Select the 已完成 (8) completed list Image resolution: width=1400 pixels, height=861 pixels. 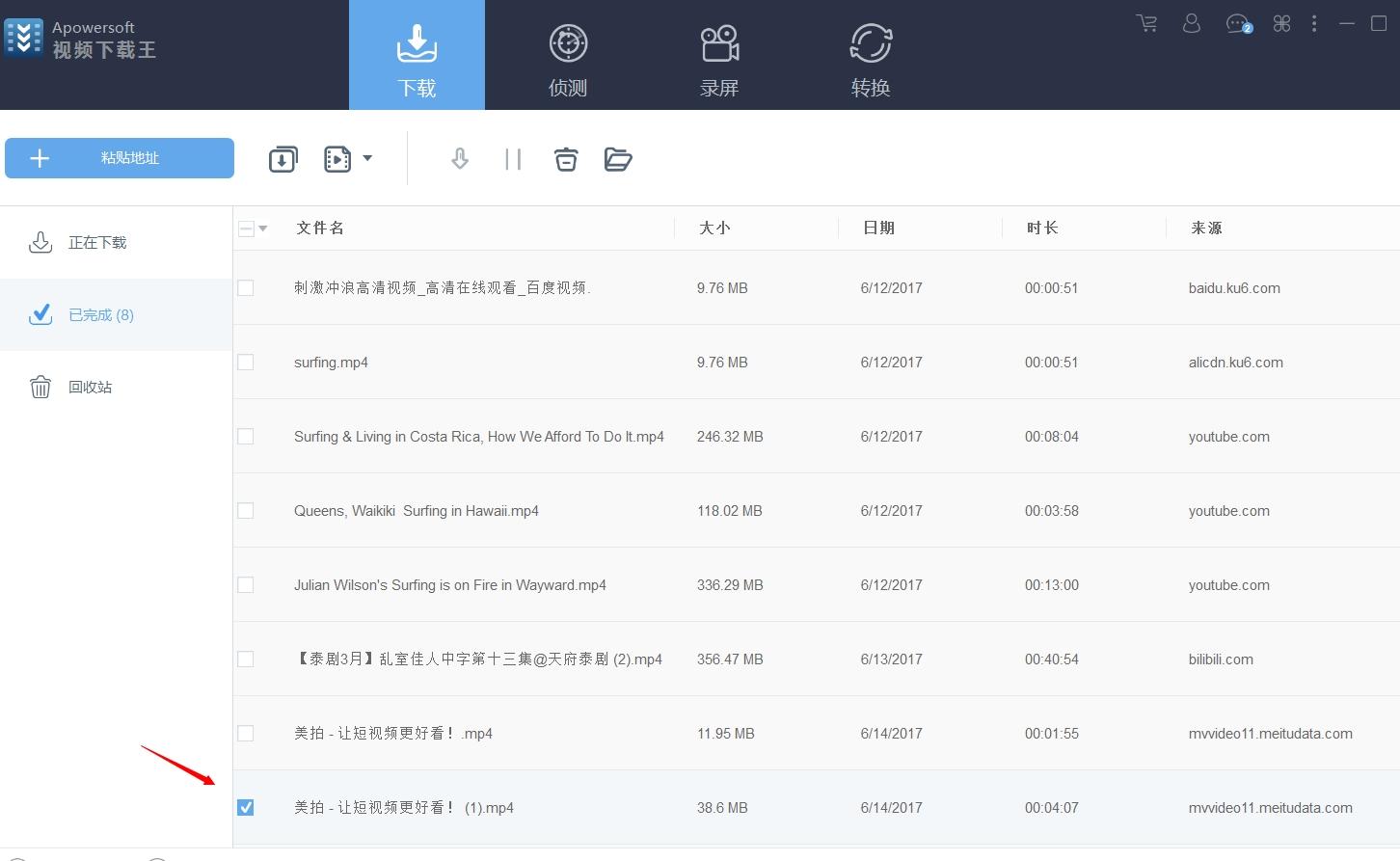pyautogui.click(x=116, y=314)
